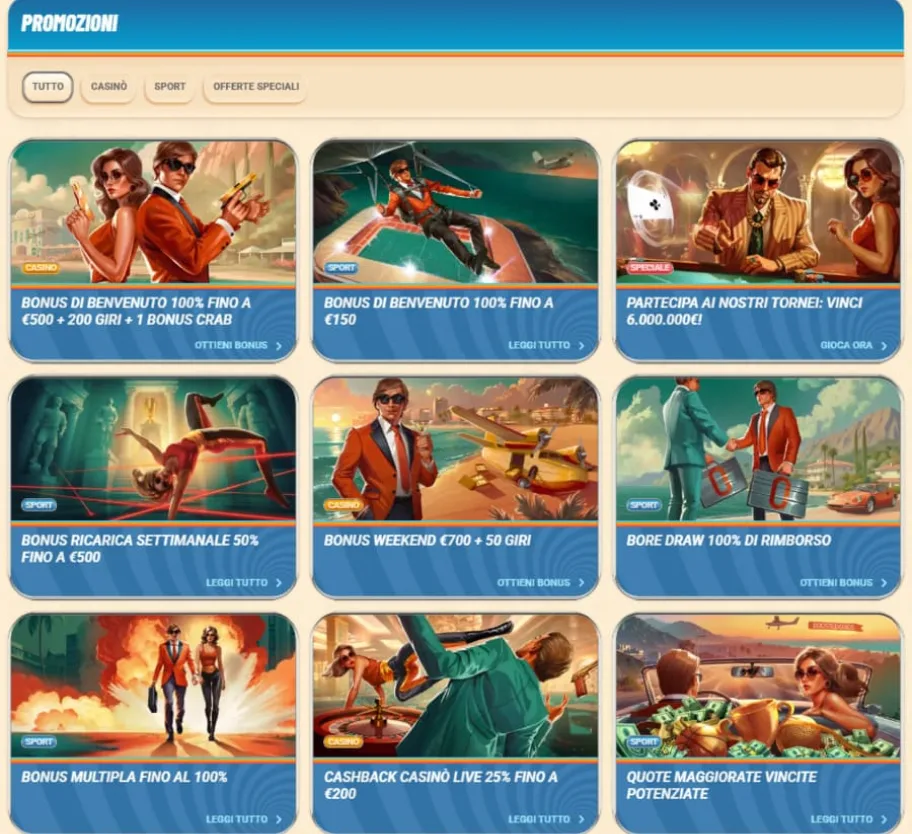Screen dimensions: 912x834
Task: Click title "Partecipa ai nostri tornei: vinci 6.000.000€!"
Action: pos(744,311)
